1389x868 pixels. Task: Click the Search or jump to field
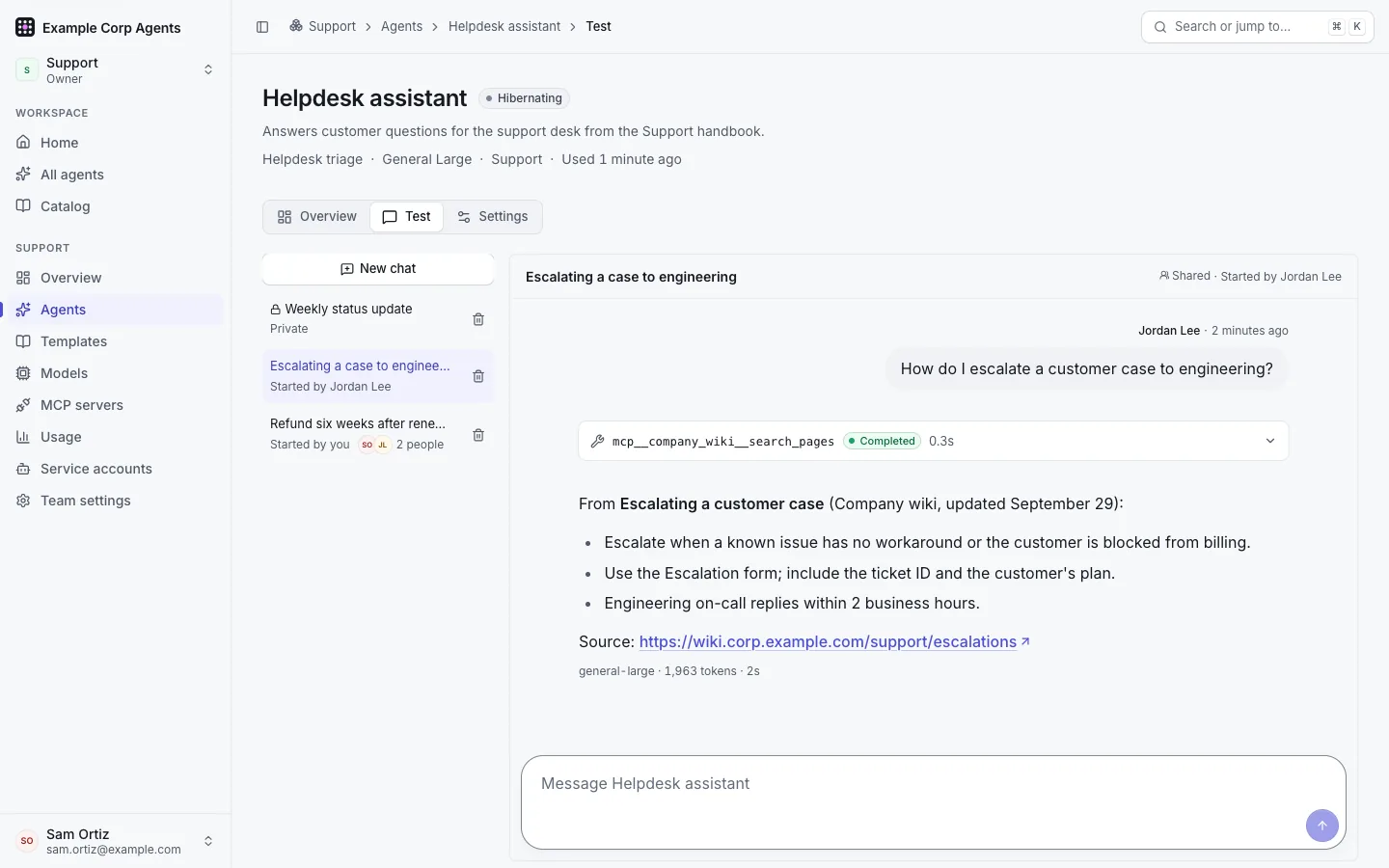(1258, 27)
